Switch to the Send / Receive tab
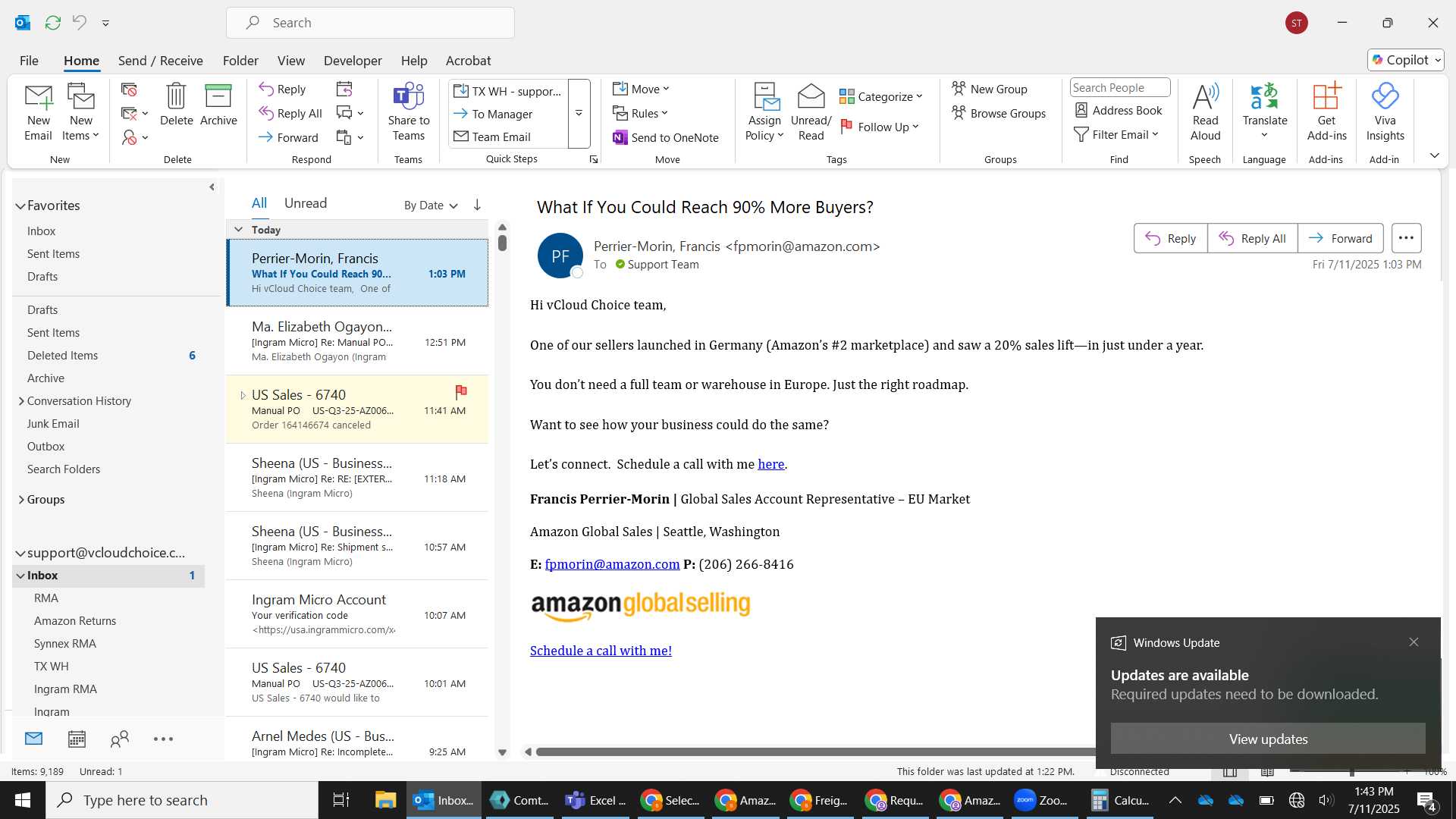 160,61
